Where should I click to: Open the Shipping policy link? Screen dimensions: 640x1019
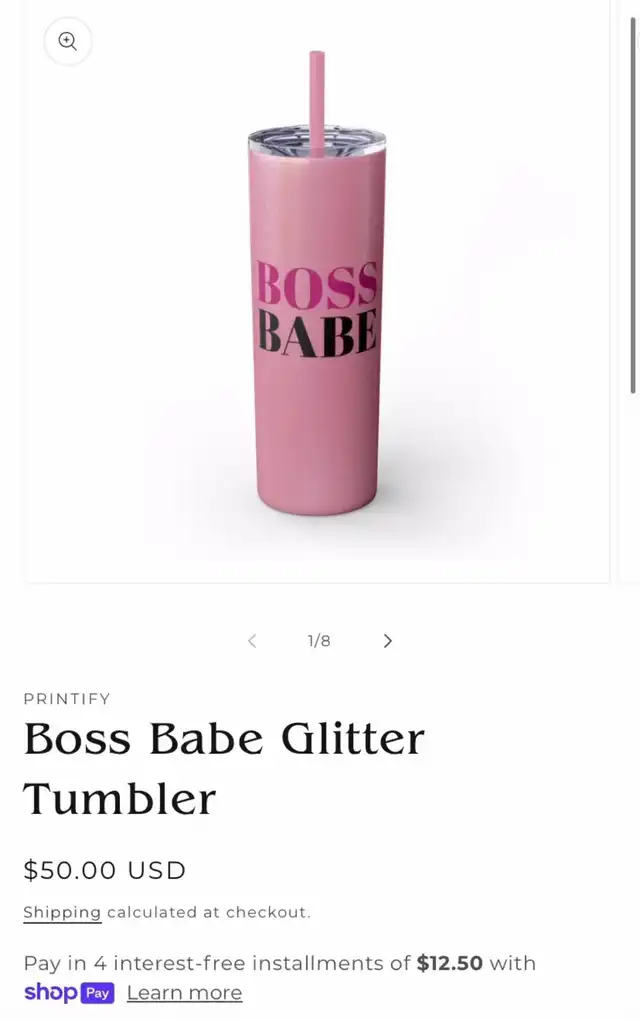coord(62,912)
